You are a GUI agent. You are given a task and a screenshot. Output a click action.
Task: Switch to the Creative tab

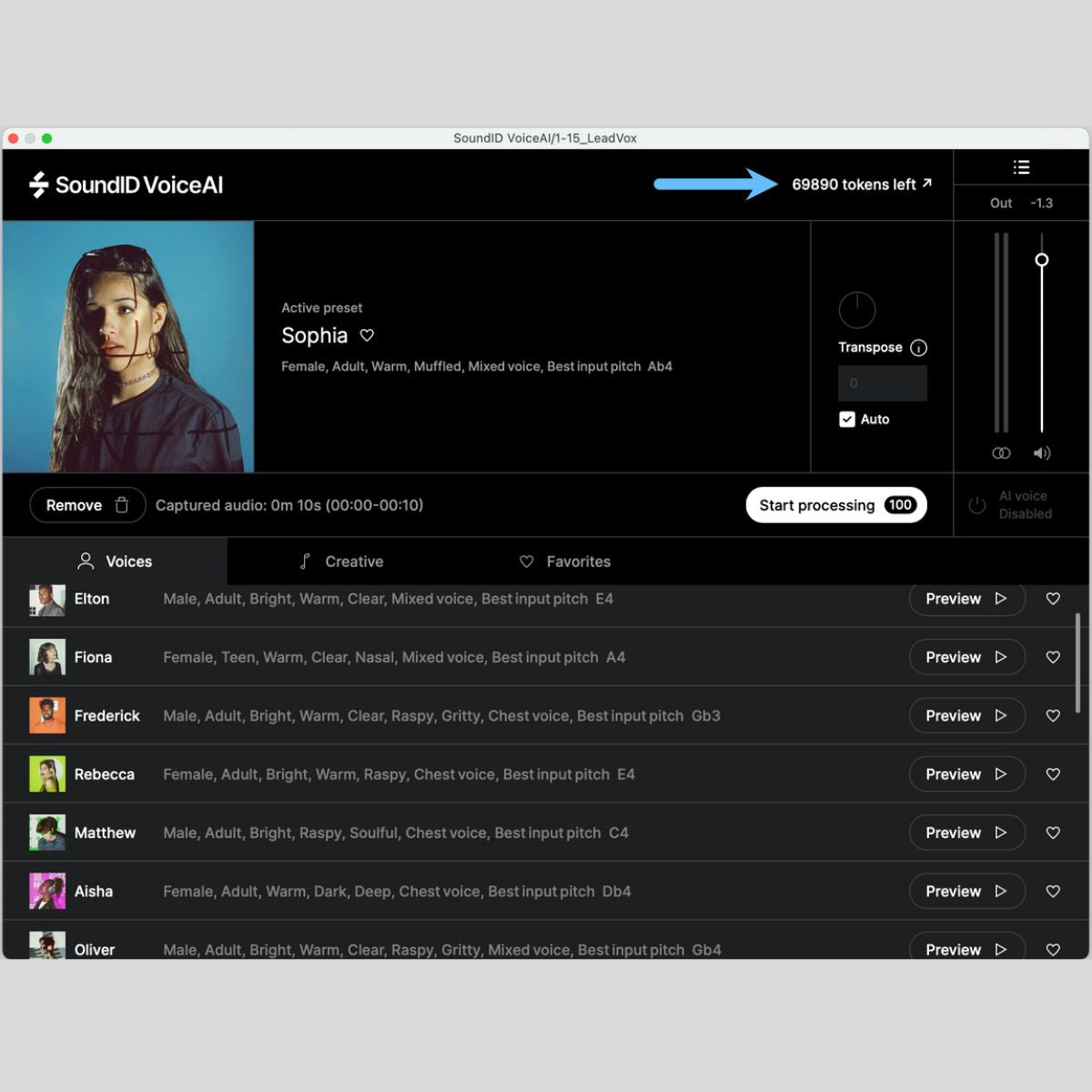pyautogui.click(x=341, y=561)
